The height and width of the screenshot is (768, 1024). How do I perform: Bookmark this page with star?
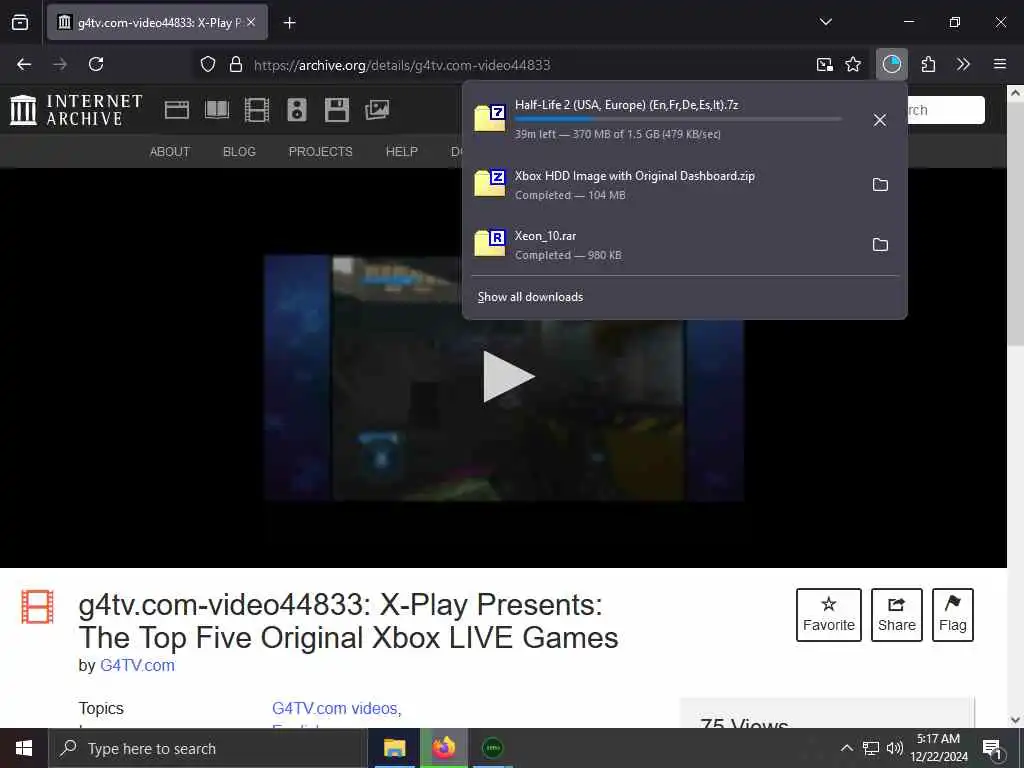click(x=853, y=64)
